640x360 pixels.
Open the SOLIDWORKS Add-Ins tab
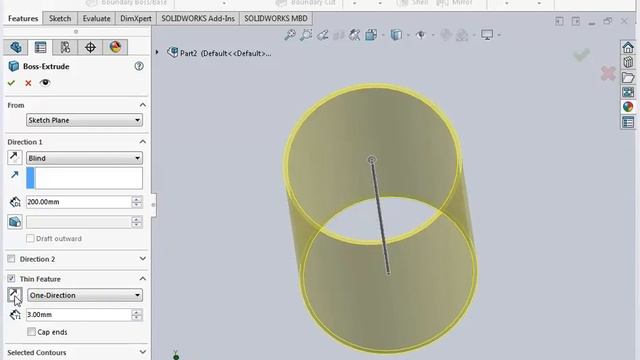point(198,19)
